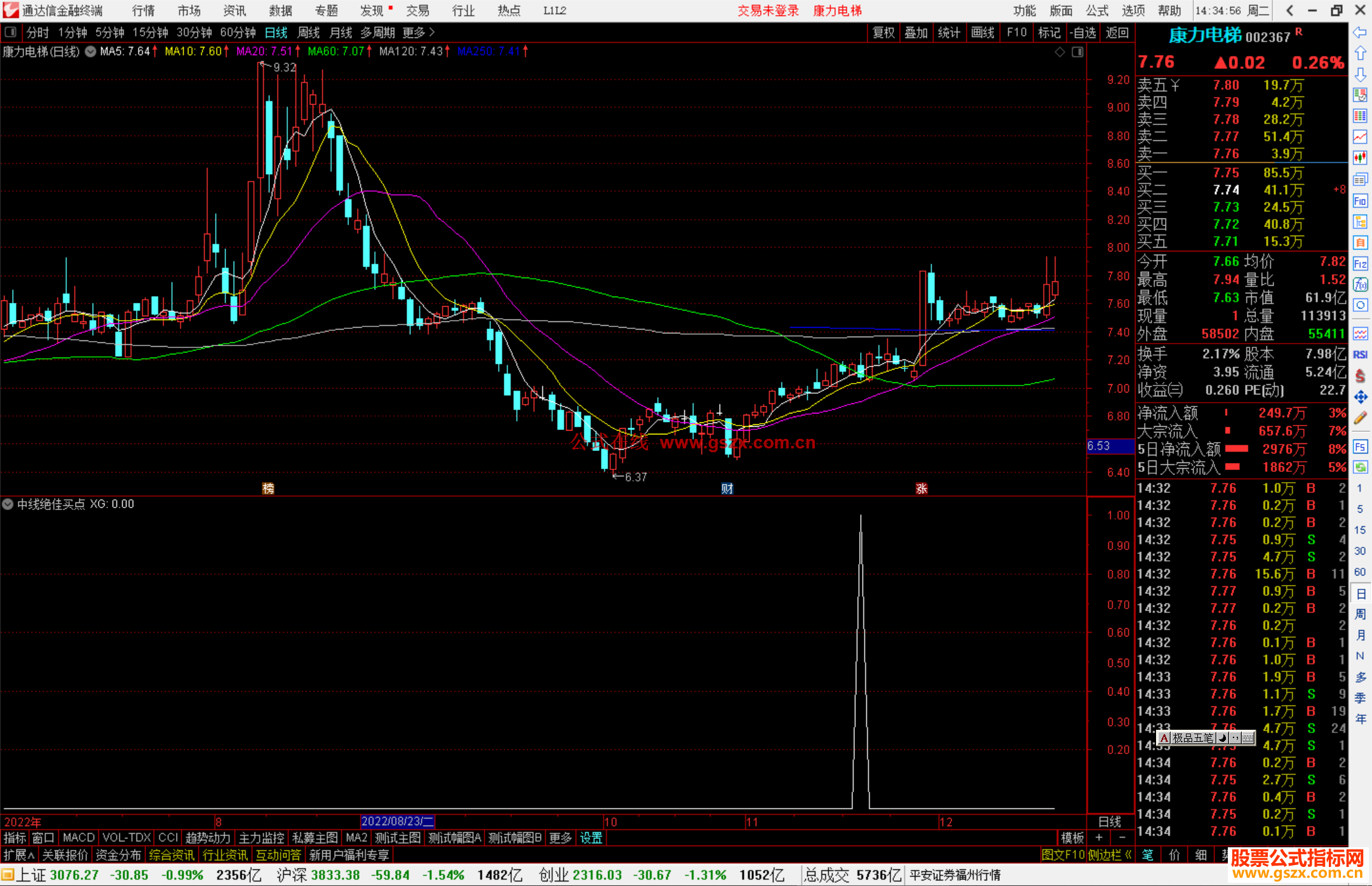Image resolution: width=1372 pixels, height=886 pixels.
Task: Click the 复权 button
Action: (884, 32)
